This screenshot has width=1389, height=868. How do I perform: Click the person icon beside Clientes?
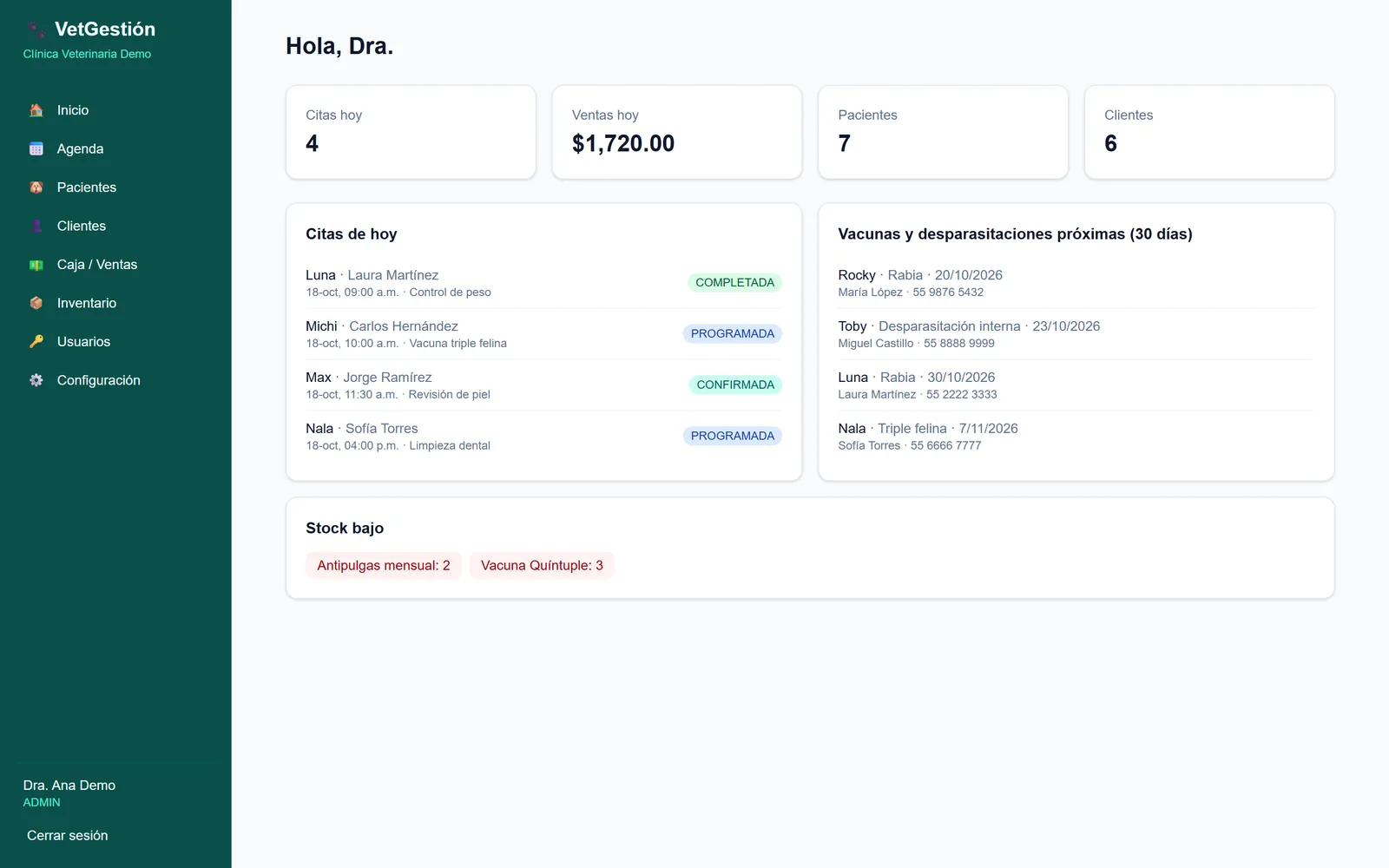[x=36, y=226]
